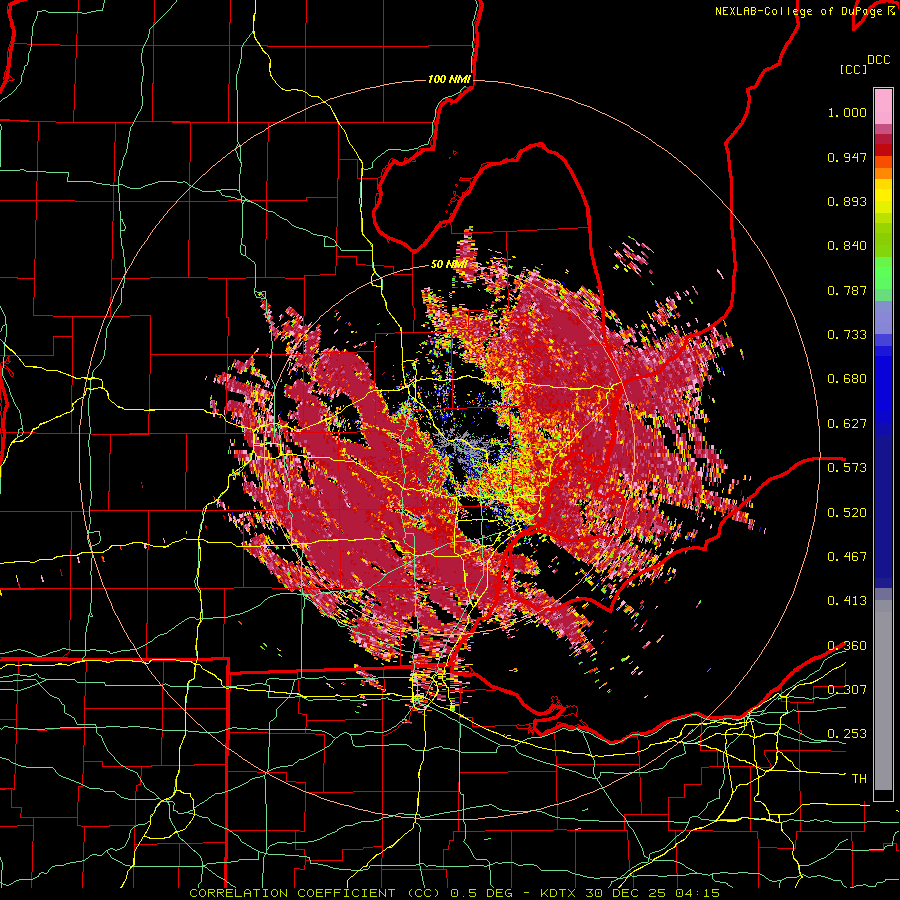
Task: Click the 0.573 color scale value
Action: (847, 467)
